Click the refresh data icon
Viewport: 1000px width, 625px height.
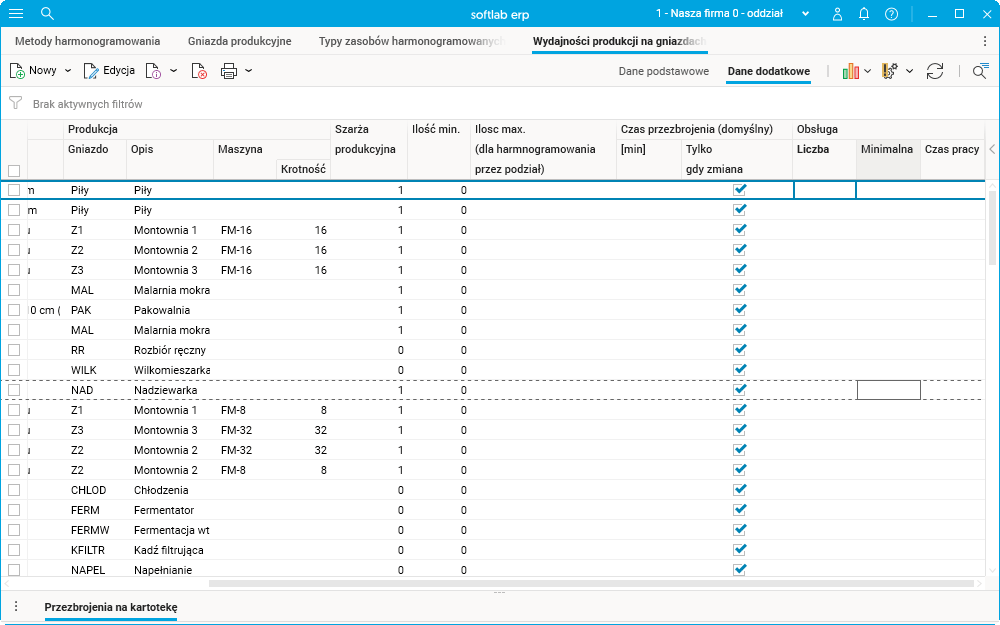(935, 71)
